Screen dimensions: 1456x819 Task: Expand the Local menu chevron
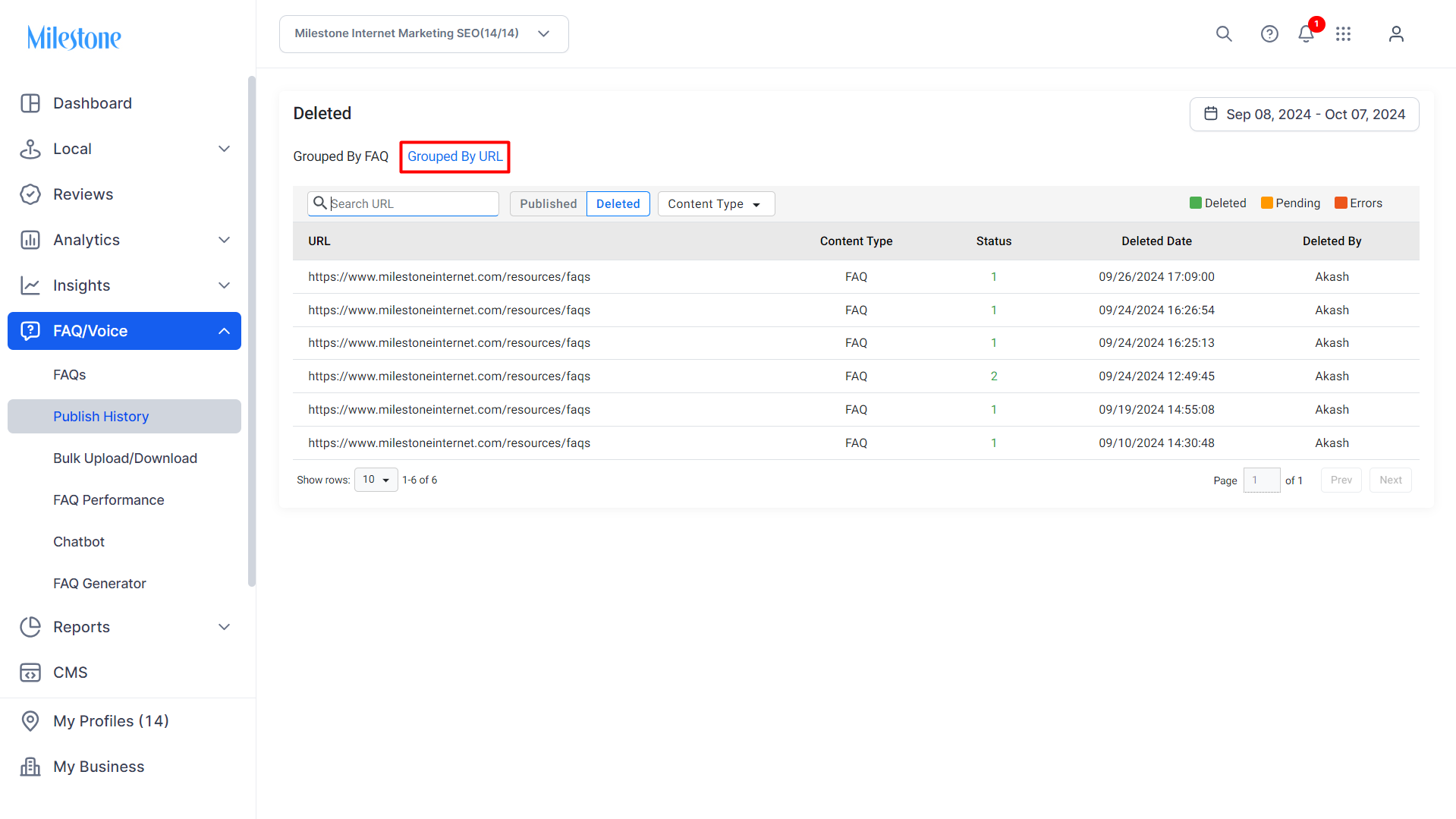pyautogui.click(x=224, y=149)
